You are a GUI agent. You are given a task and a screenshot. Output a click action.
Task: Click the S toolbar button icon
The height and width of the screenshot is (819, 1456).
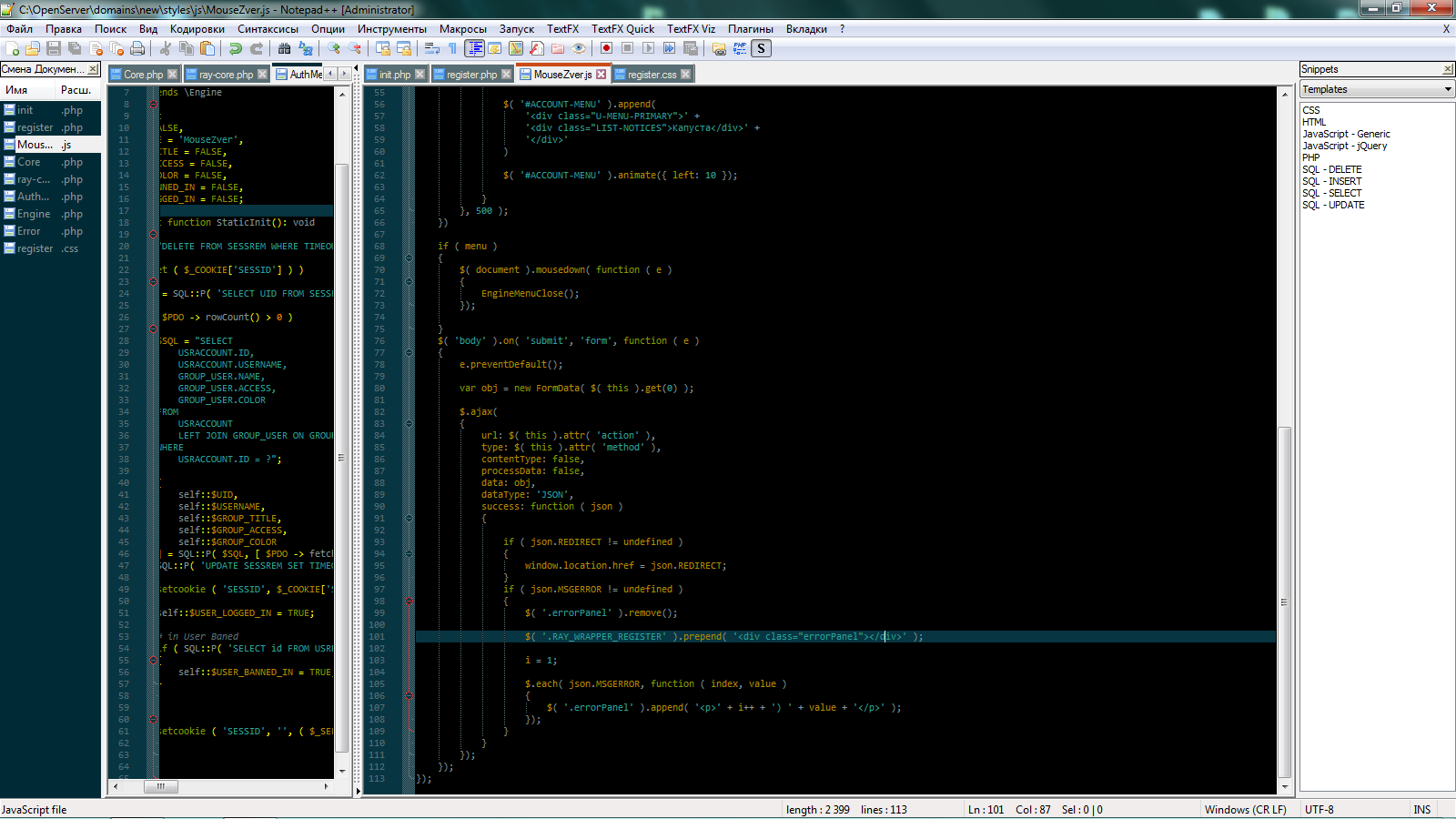click(x=762, y=48)
